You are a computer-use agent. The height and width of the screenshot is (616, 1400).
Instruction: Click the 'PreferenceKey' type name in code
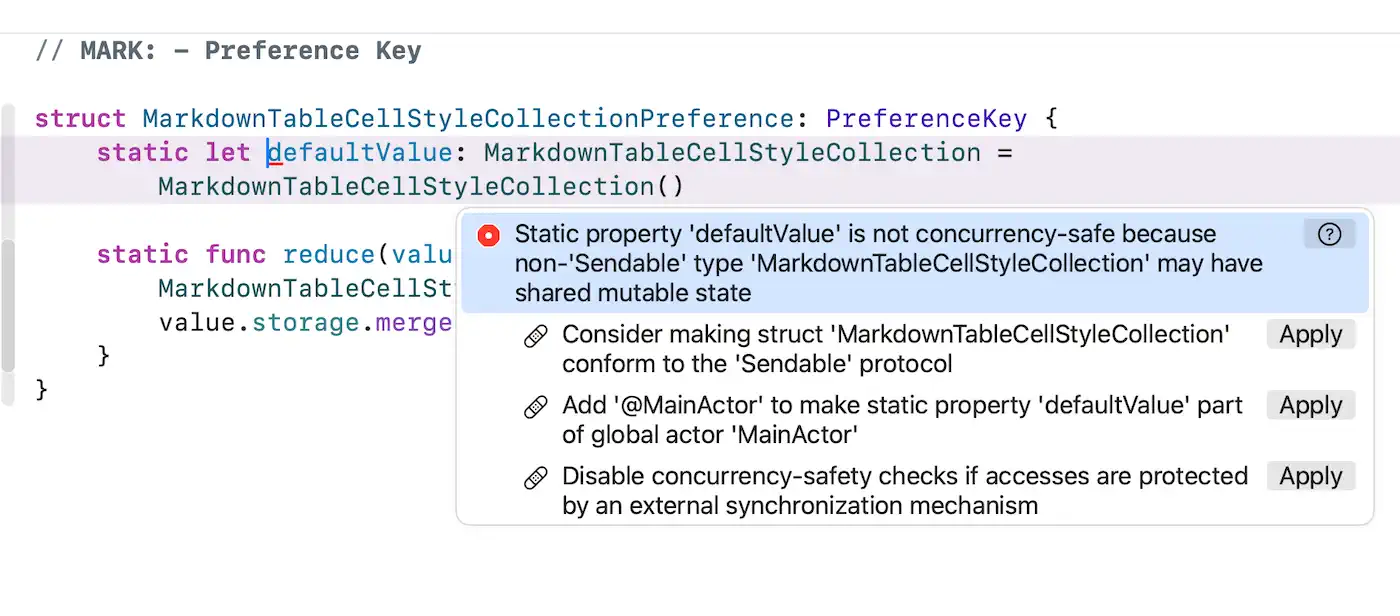click(x=926, y=118)
